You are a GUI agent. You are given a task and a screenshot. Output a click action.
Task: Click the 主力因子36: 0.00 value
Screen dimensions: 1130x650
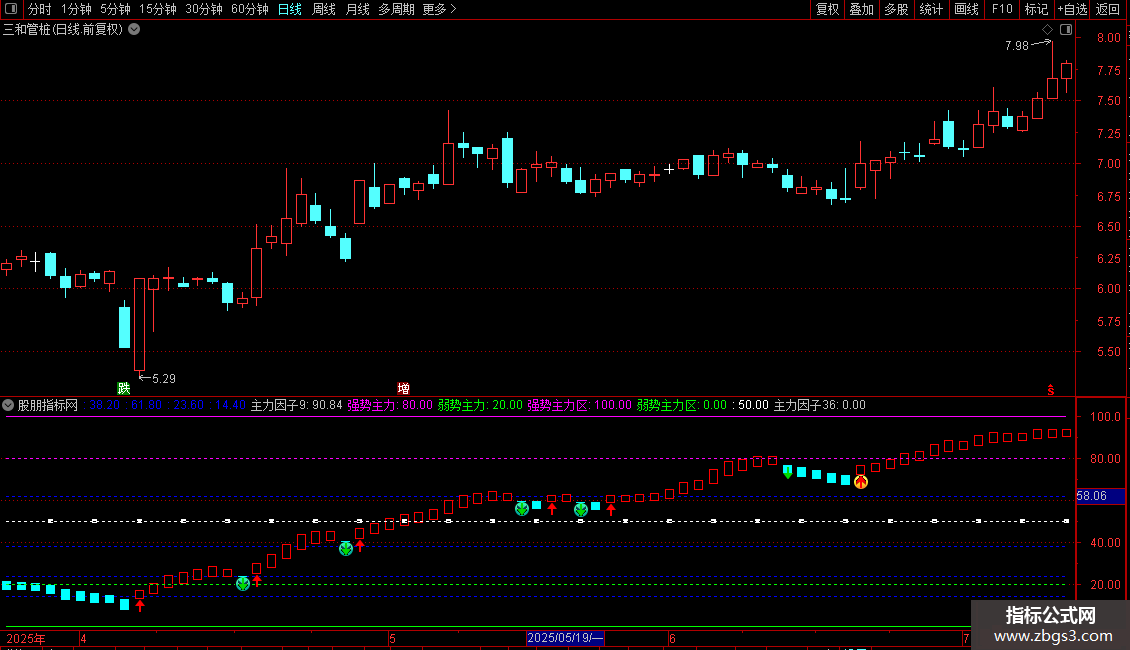click(819, 405)
